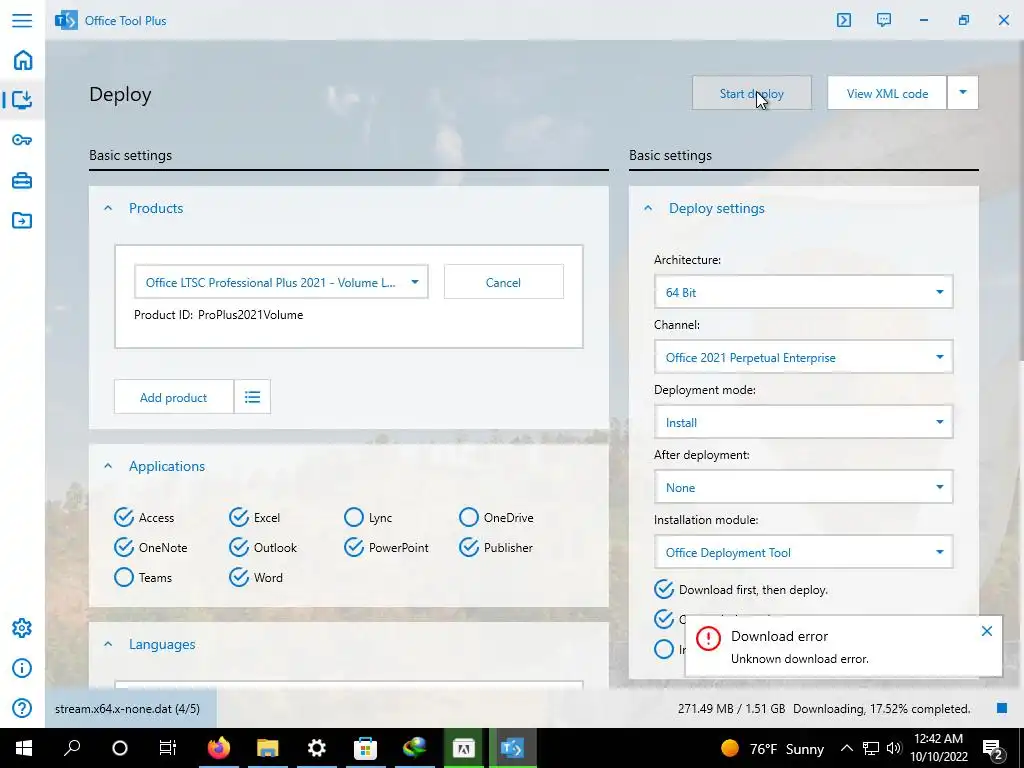Open the About info icon

coord(22,668)
